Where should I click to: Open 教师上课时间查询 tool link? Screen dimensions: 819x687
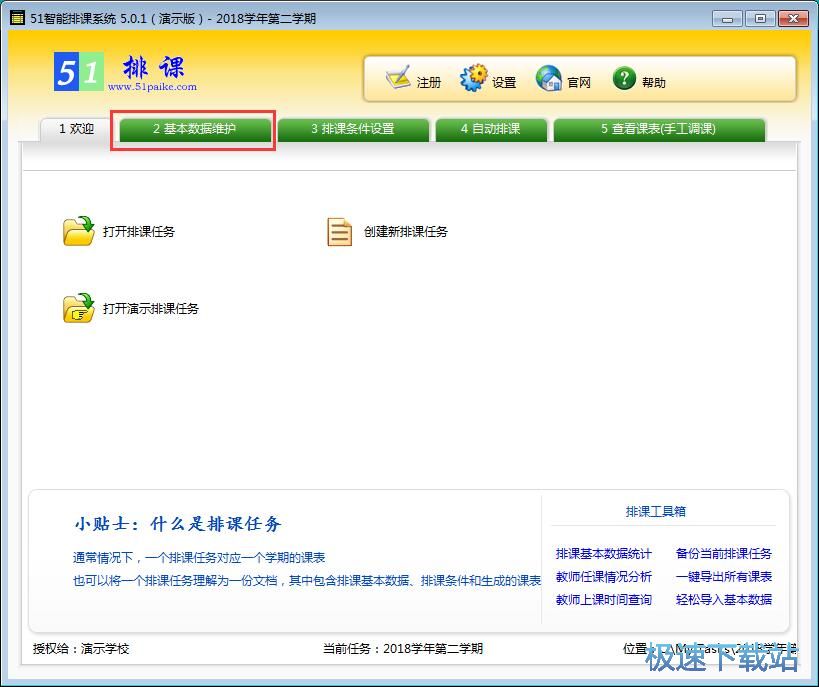(604, 600)
